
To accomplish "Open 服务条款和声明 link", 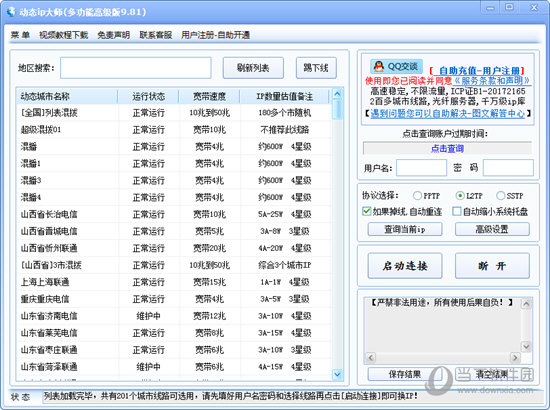I will pos(491,81).
